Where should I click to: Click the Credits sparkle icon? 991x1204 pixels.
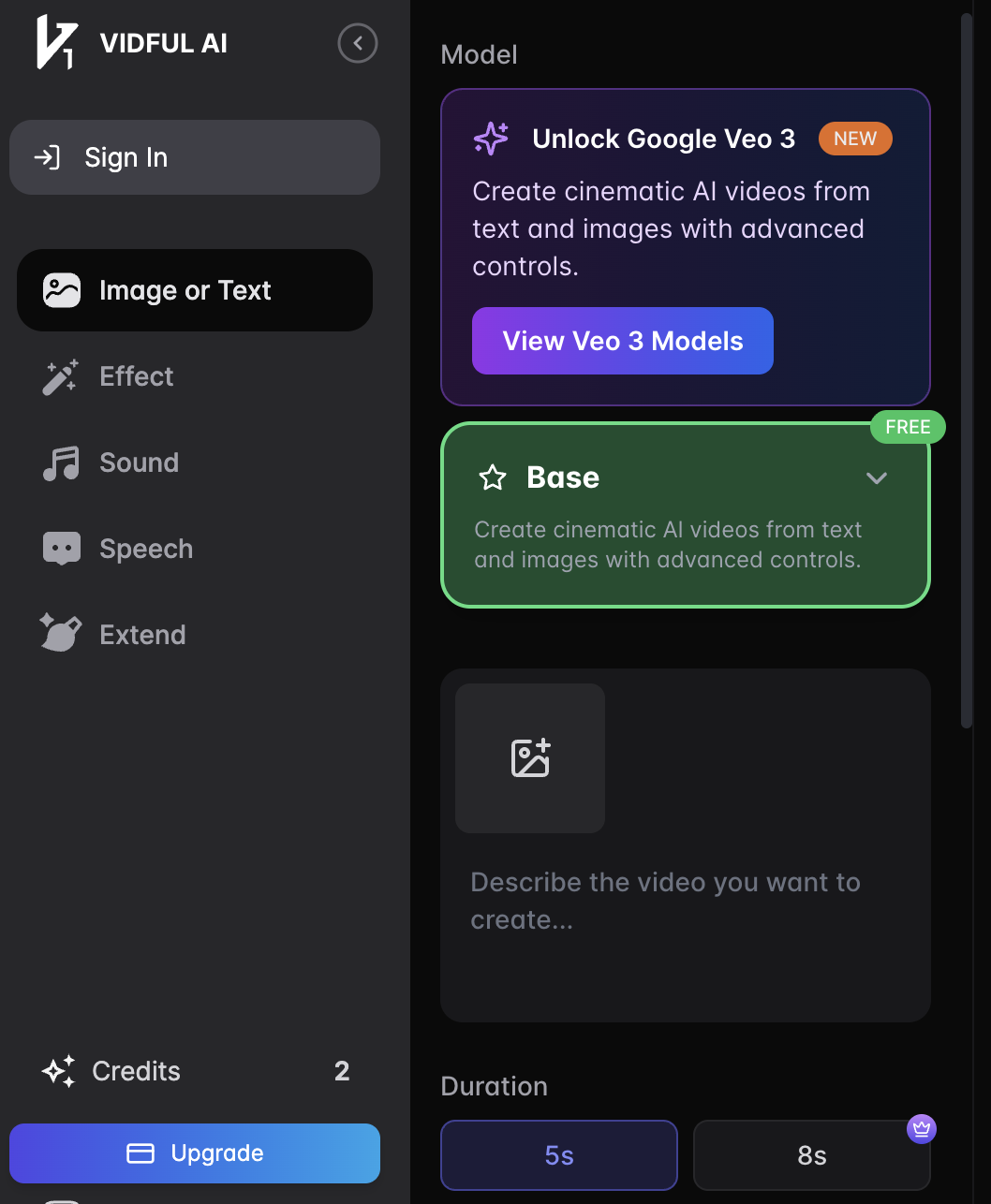point(58,1071)
